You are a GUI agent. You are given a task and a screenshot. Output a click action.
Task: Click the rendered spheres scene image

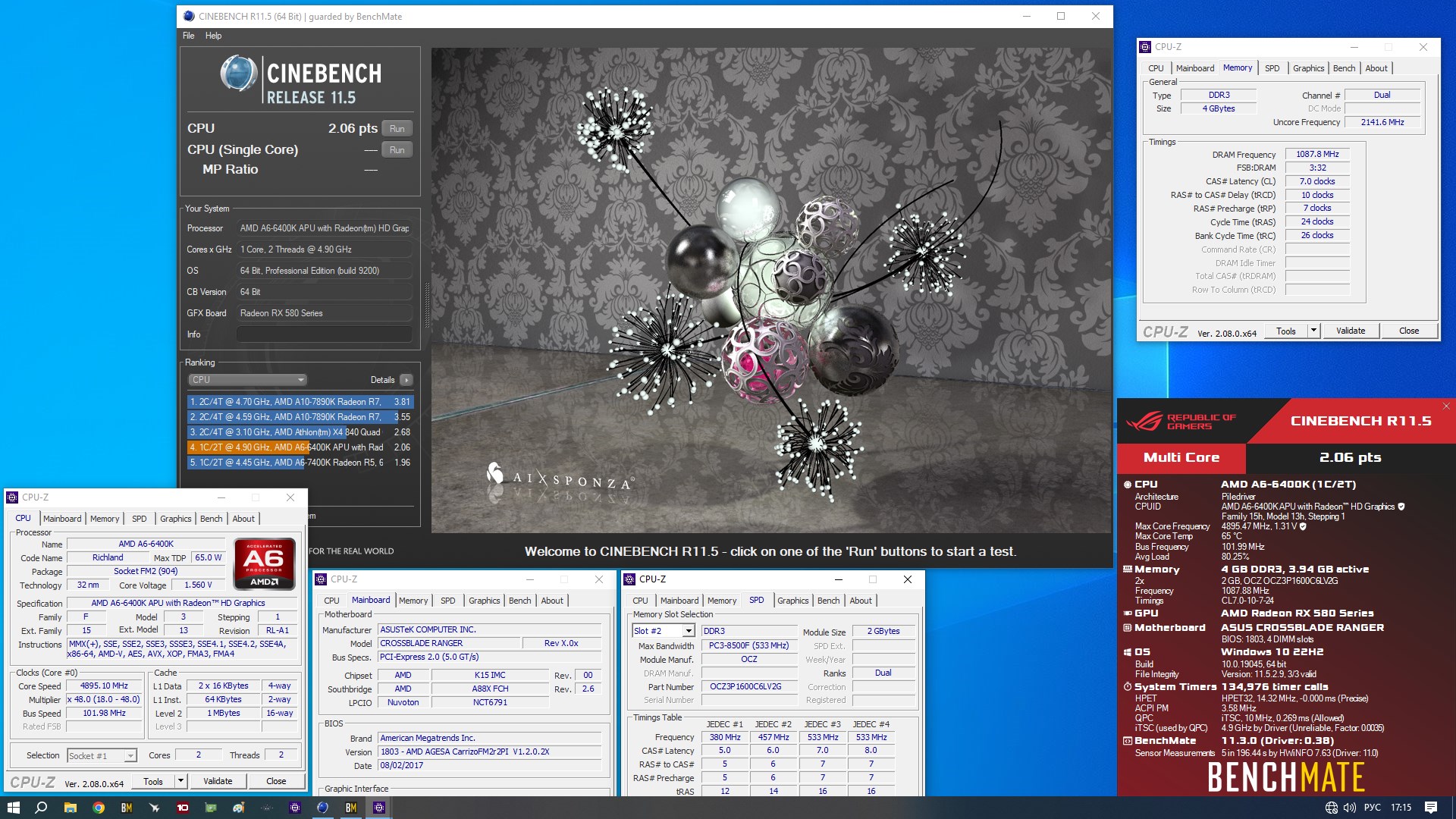[770, 290]
